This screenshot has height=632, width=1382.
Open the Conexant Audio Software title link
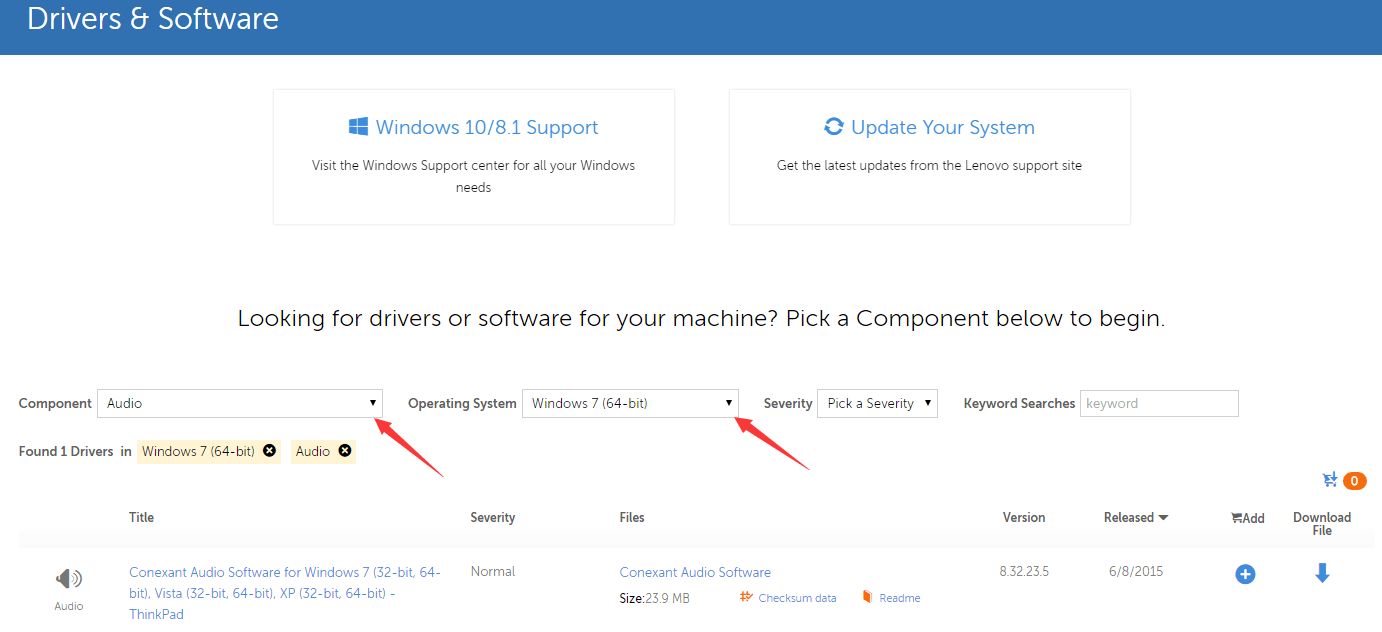pos(285,593)
